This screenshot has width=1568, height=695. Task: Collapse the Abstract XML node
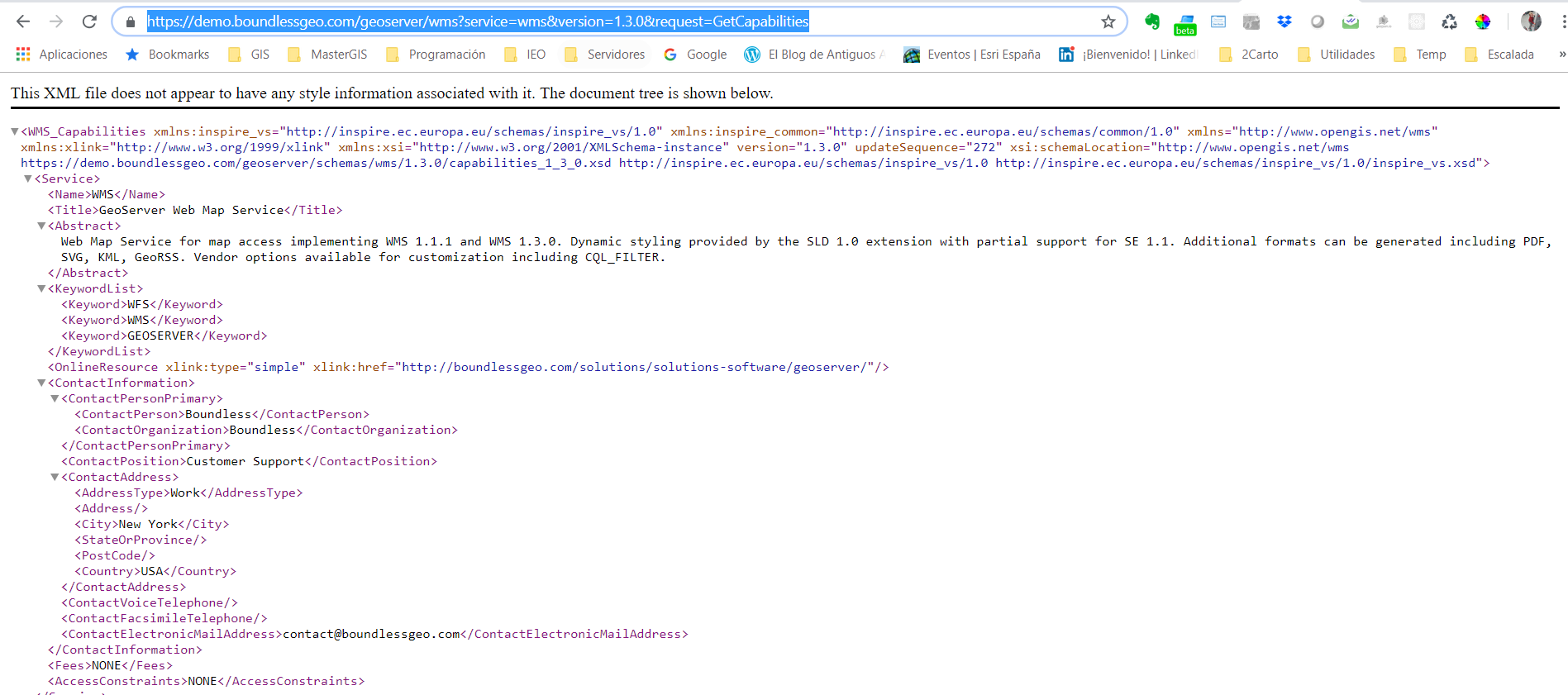41,226
